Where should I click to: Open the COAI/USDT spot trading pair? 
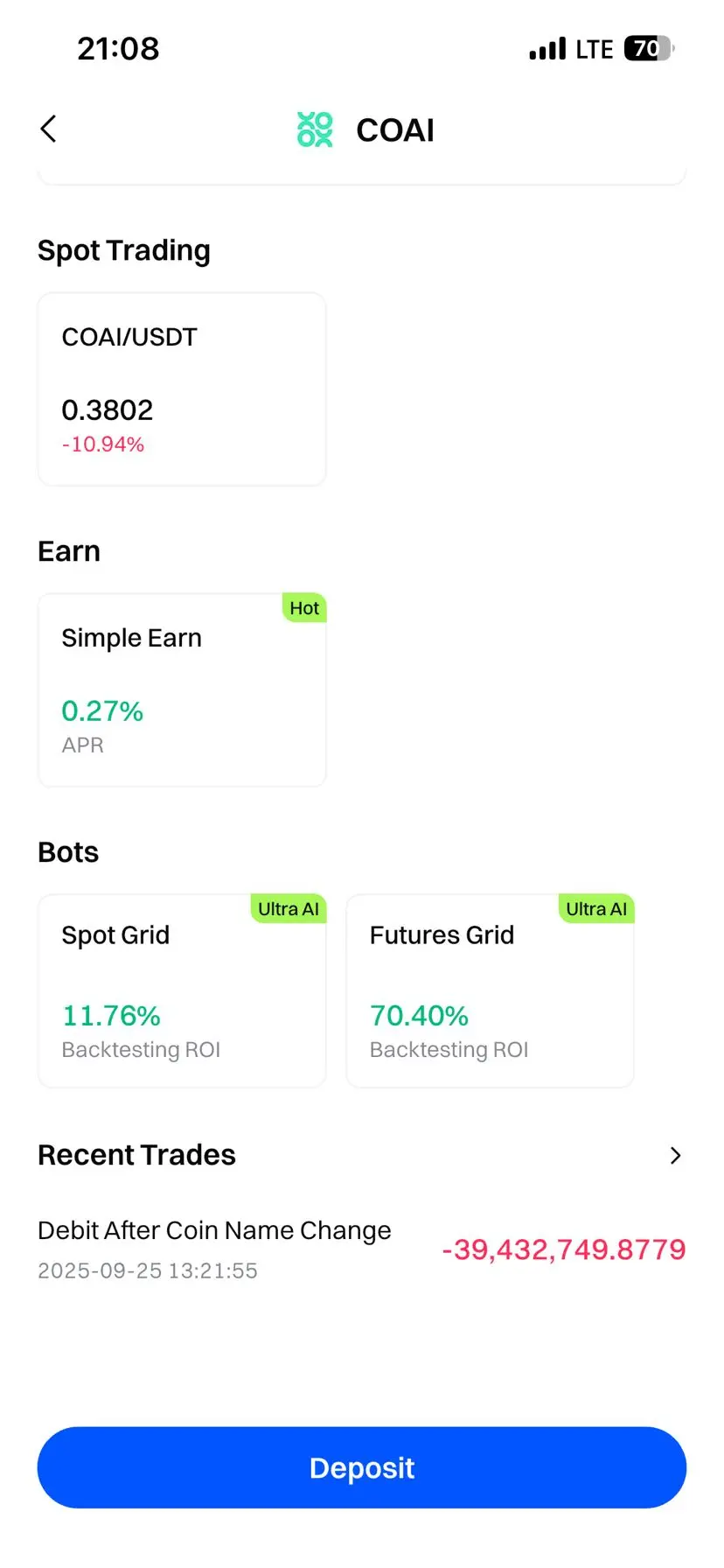pyautogui.click(x=129, y=337)
